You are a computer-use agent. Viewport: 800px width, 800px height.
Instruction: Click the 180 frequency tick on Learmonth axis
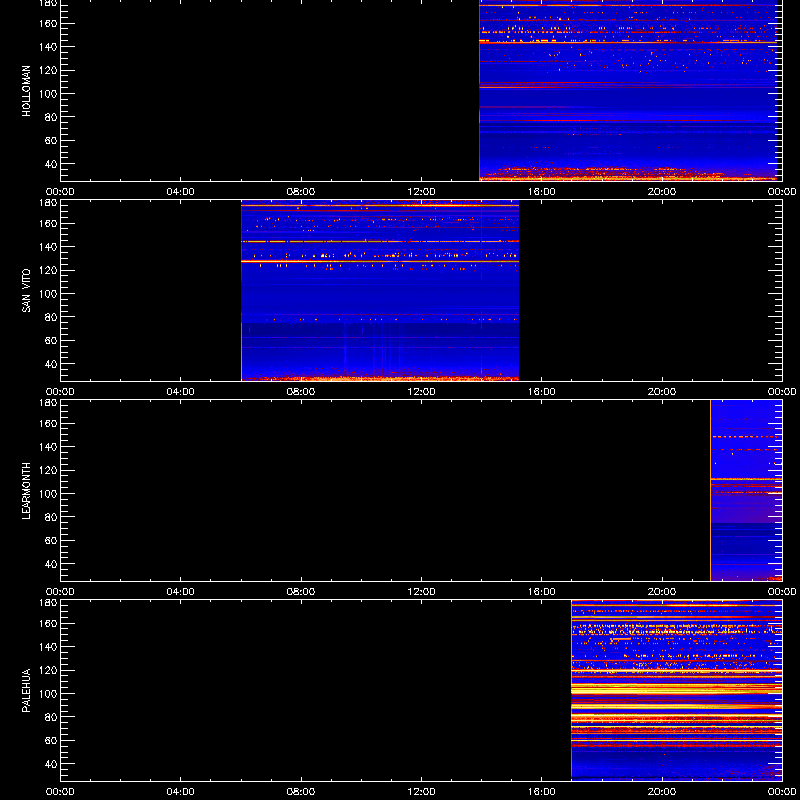point(50,403)
